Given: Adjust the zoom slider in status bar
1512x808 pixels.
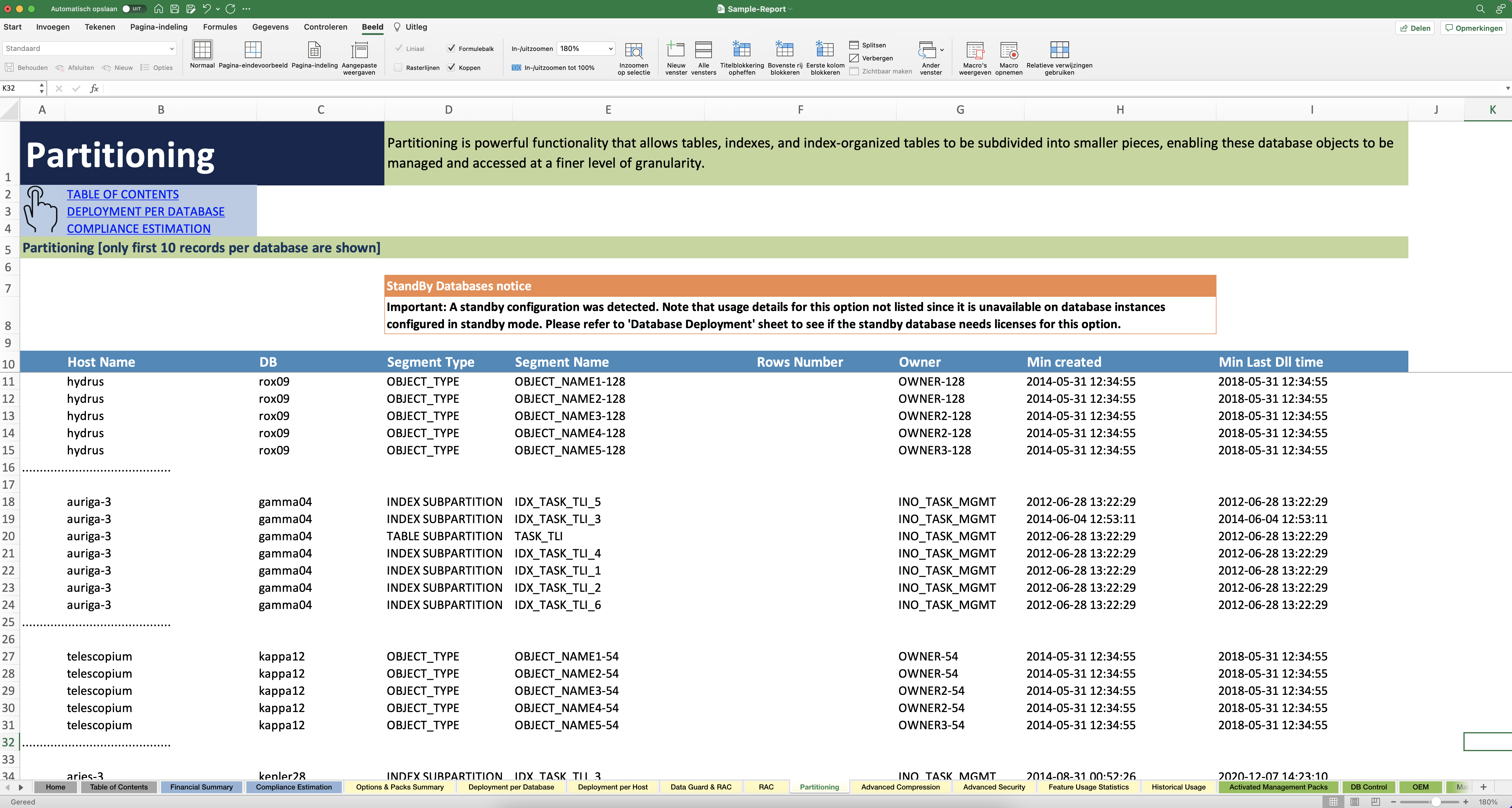Looking at the screenshot, I should 1435,801.
